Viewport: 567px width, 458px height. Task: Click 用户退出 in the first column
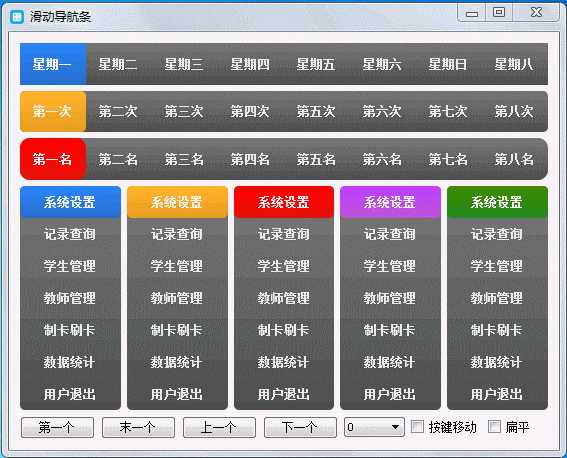tap(71, 394)
